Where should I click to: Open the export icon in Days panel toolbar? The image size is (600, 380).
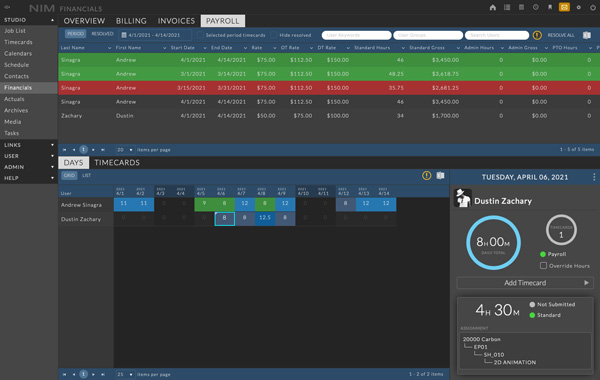pyautogui.click(x=440, y=176)
